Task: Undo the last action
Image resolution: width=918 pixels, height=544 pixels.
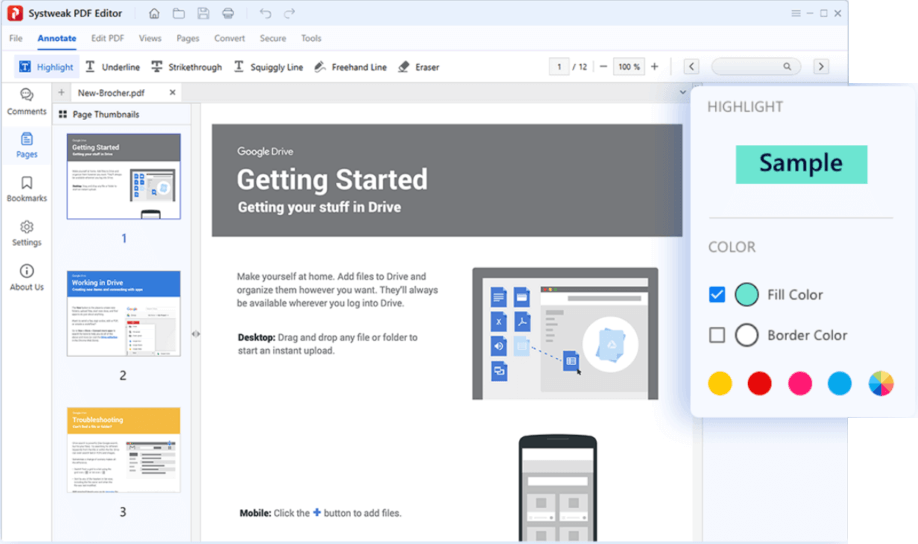Action: (265, 13)
